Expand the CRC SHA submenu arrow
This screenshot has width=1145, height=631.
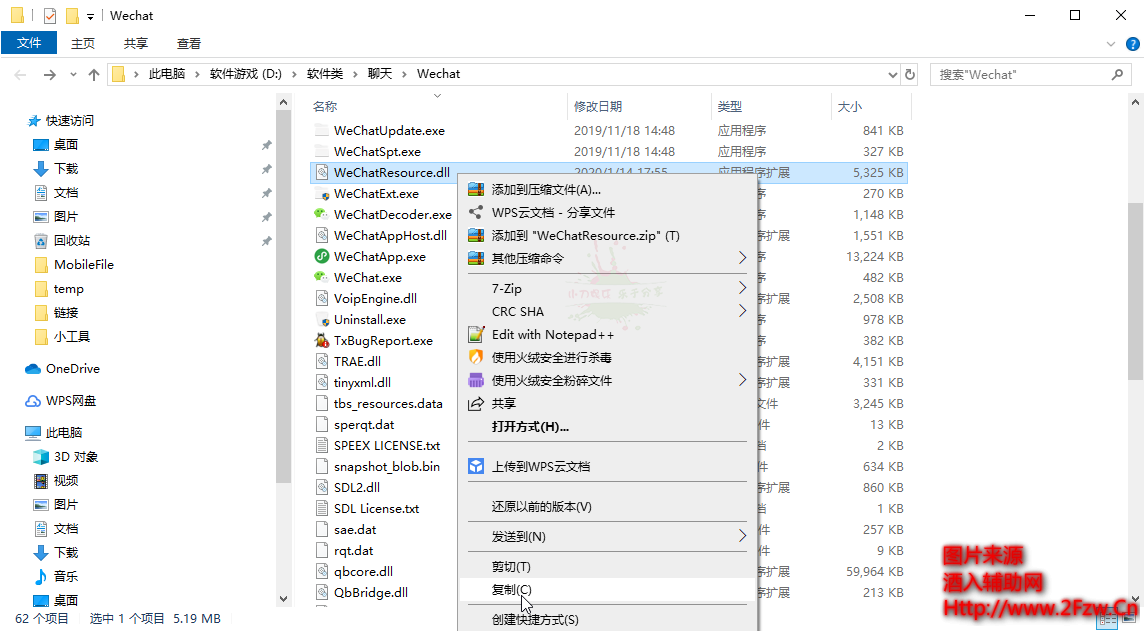(x=742, y=311)
